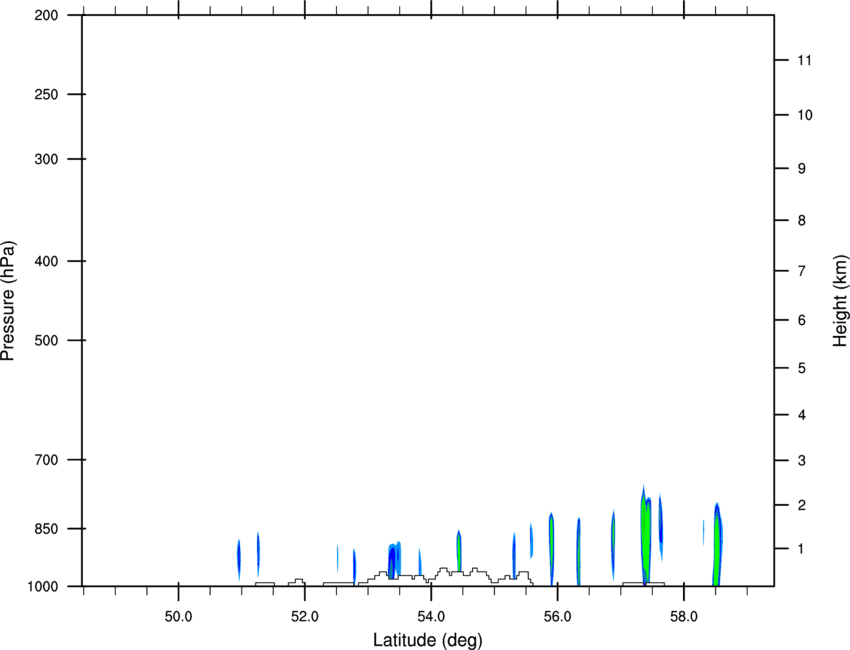Image resolution: width=850 pixels, height=650 pixels.
Task: Click the green plume near 54.4 latitude
Action: pos(459,551)
